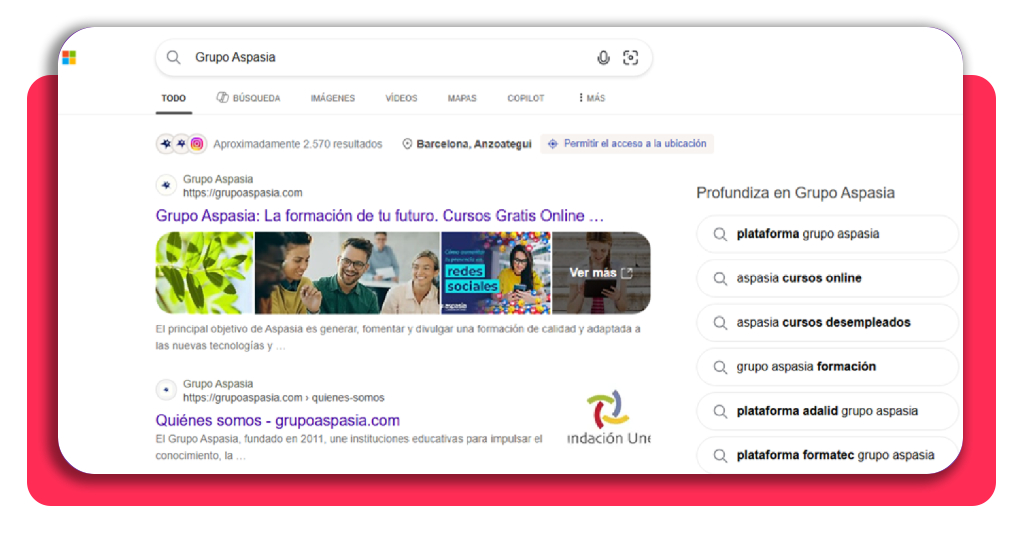This screenshot has height=536, width=1024.
Task: Click the Fundación logo thumbnail
Action: point(609,418)
